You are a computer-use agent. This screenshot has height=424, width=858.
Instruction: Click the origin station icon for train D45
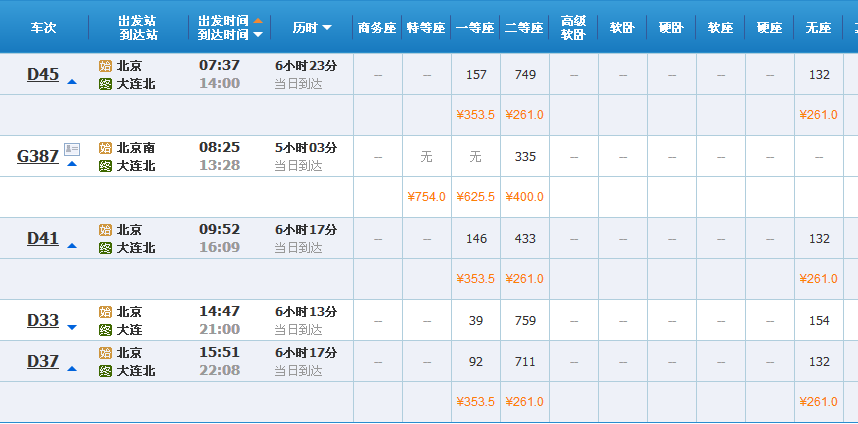click(x=105, y=66)
